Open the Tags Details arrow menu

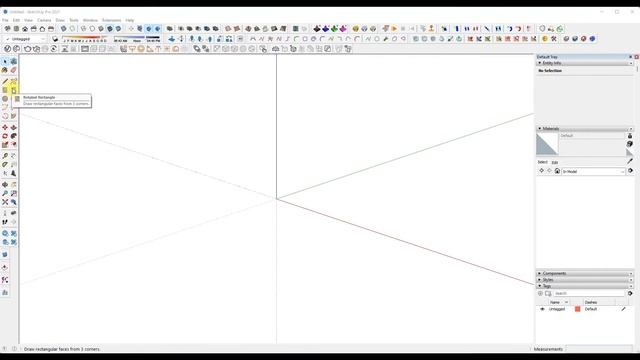630,293
